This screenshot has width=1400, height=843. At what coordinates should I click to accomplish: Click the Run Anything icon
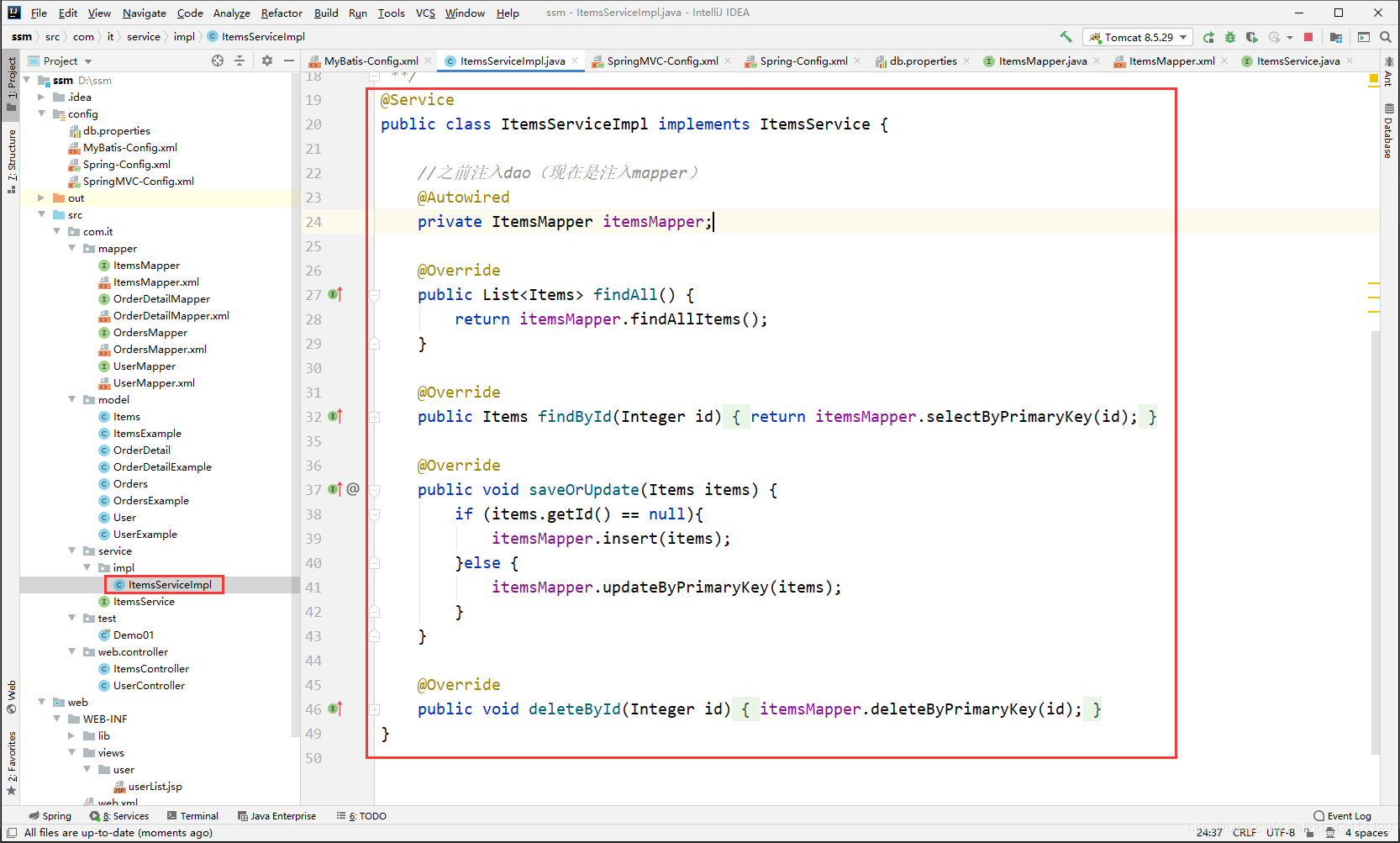point(1364,37)
